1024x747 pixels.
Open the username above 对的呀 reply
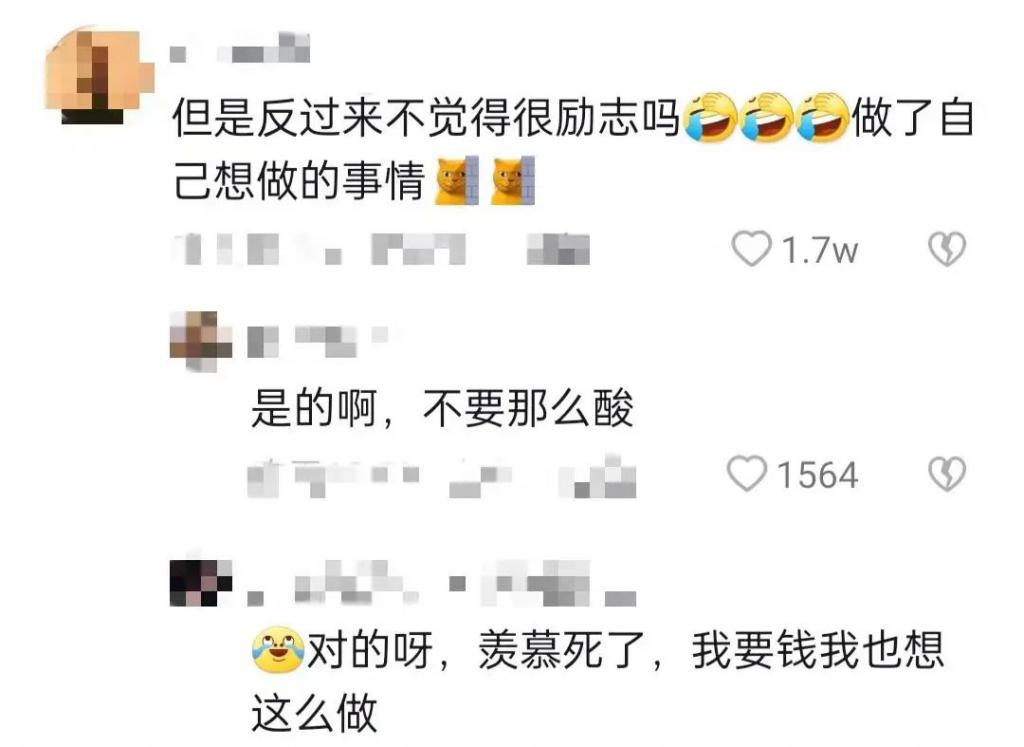tap(441, 582)
